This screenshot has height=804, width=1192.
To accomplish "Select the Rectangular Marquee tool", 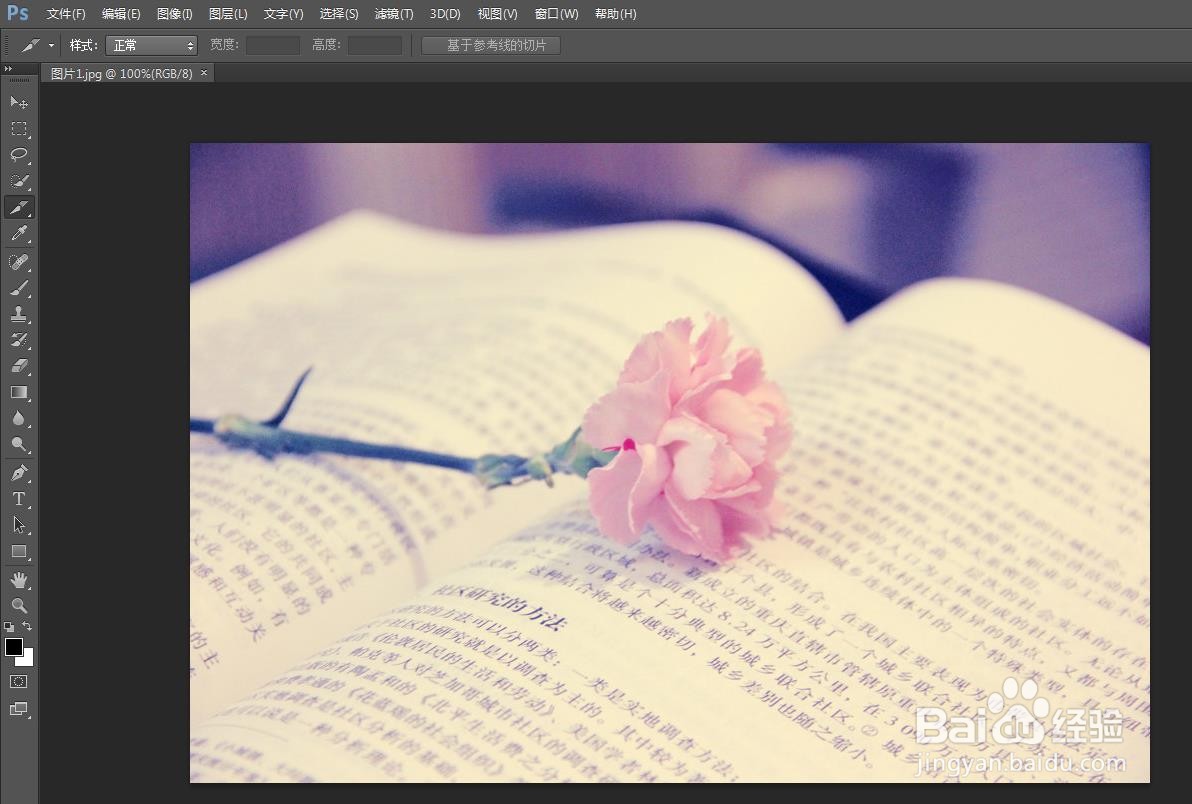I will (x=19, y=128).
